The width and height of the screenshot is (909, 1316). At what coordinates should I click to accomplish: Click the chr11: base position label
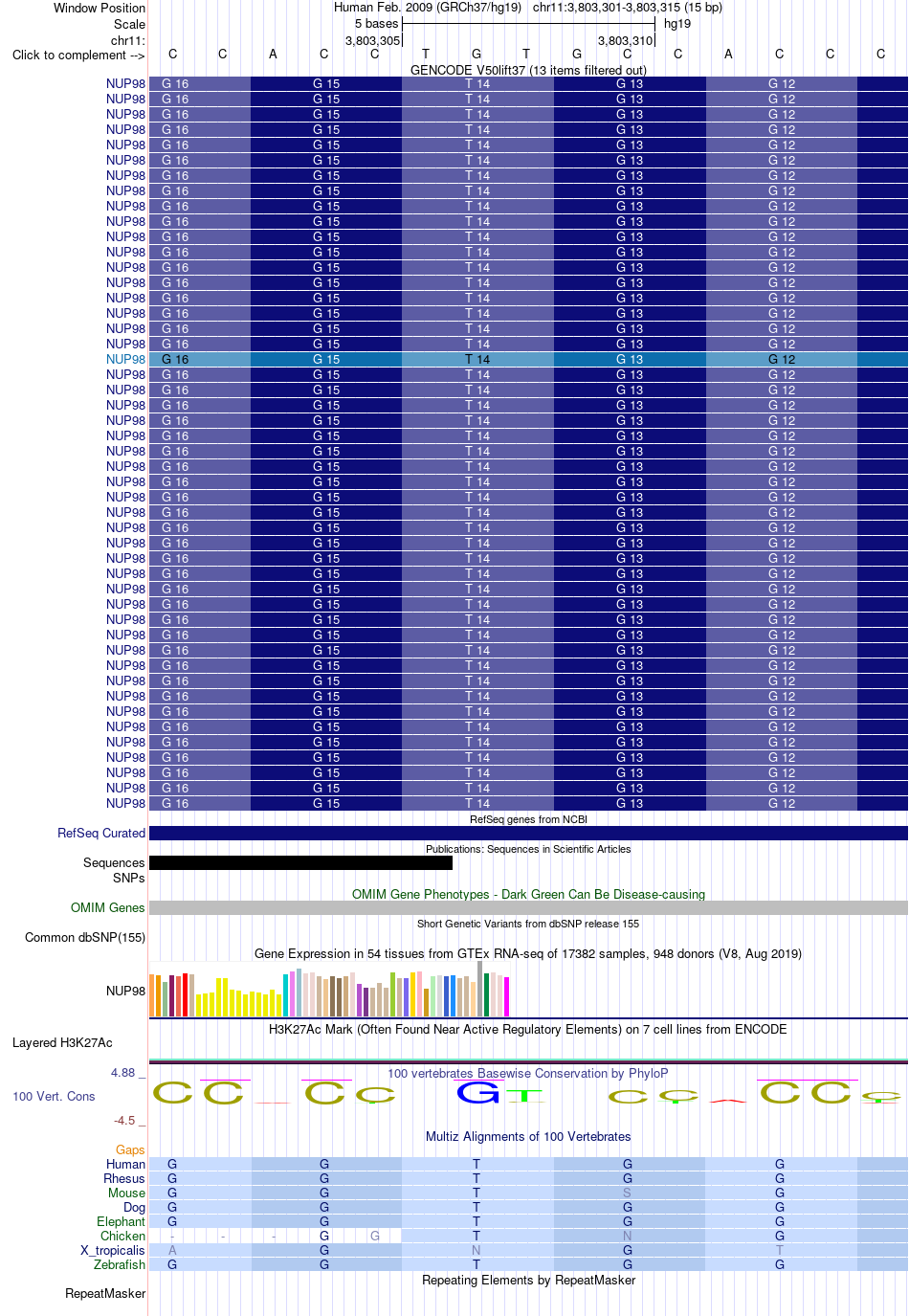click(x=128, y=40)
